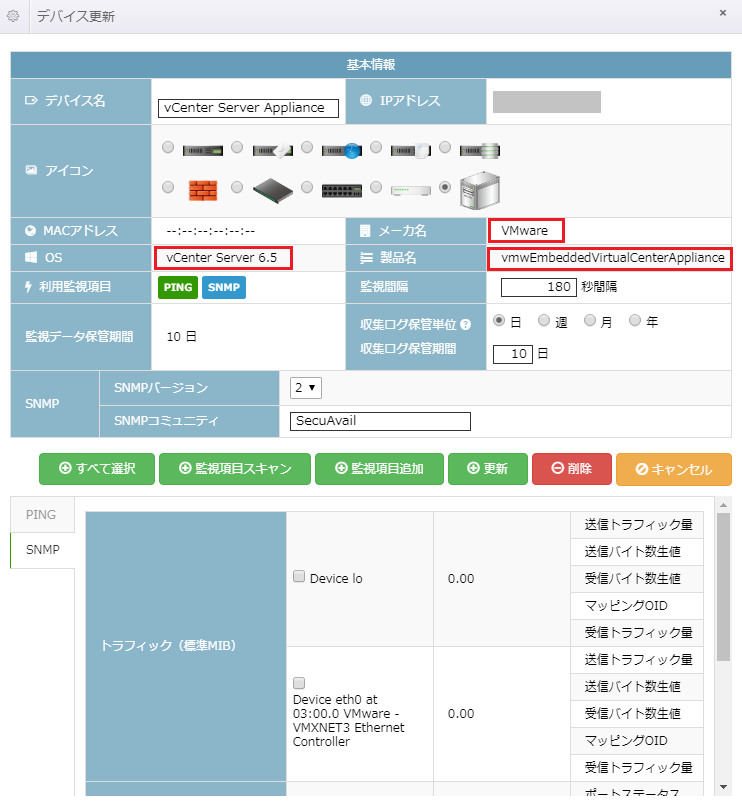Click the Device eth0 0.00 value
742x808 pixels.
point(461,714)
